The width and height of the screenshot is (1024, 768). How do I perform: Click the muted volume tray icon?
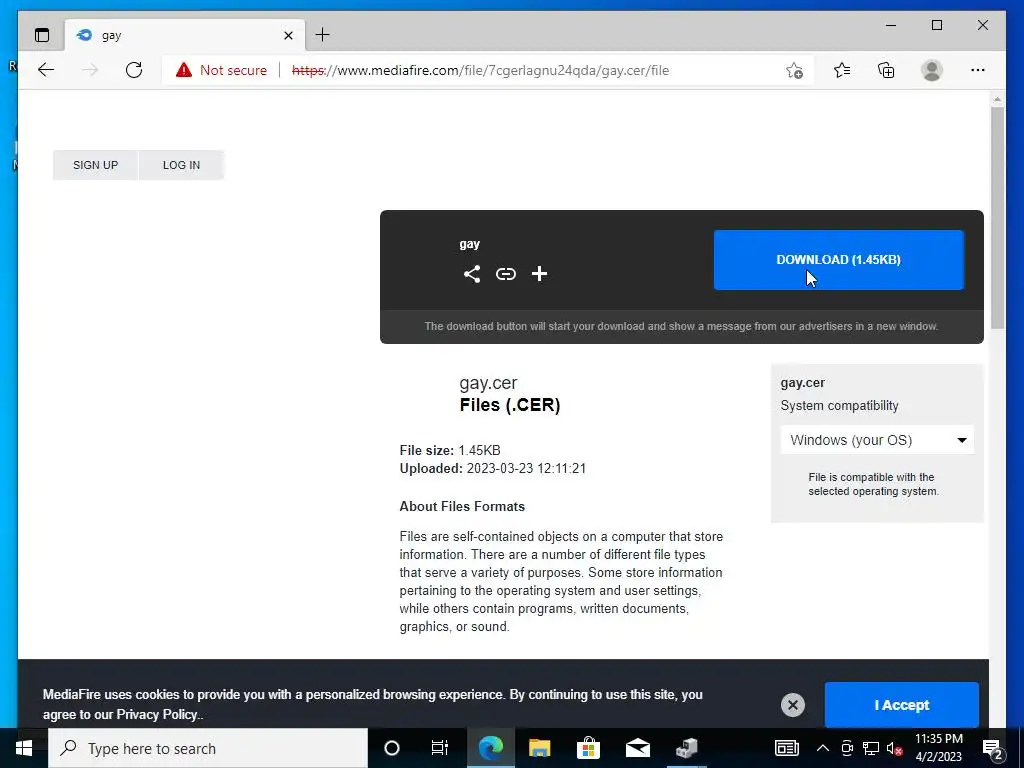(895, 748)
